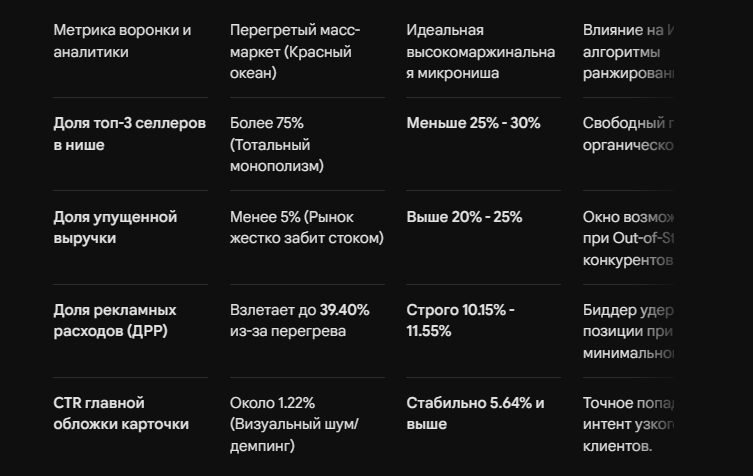Viewport: 753px width, 476px height.
Task: Click the 'Стабильно 5.64% и выше' cell
Action: tap(475, 414)
